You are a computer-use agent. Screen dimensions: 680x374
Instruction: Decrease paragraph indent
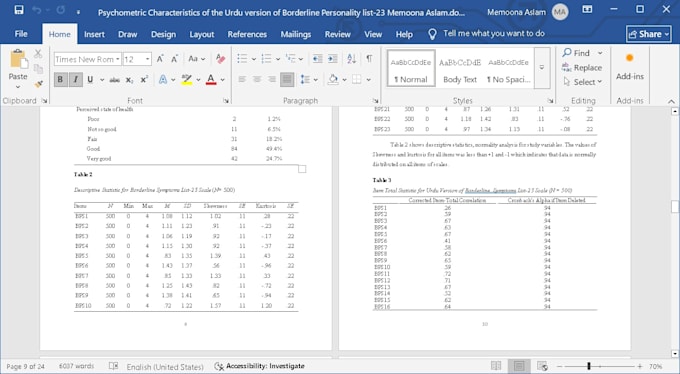(317, 59)
